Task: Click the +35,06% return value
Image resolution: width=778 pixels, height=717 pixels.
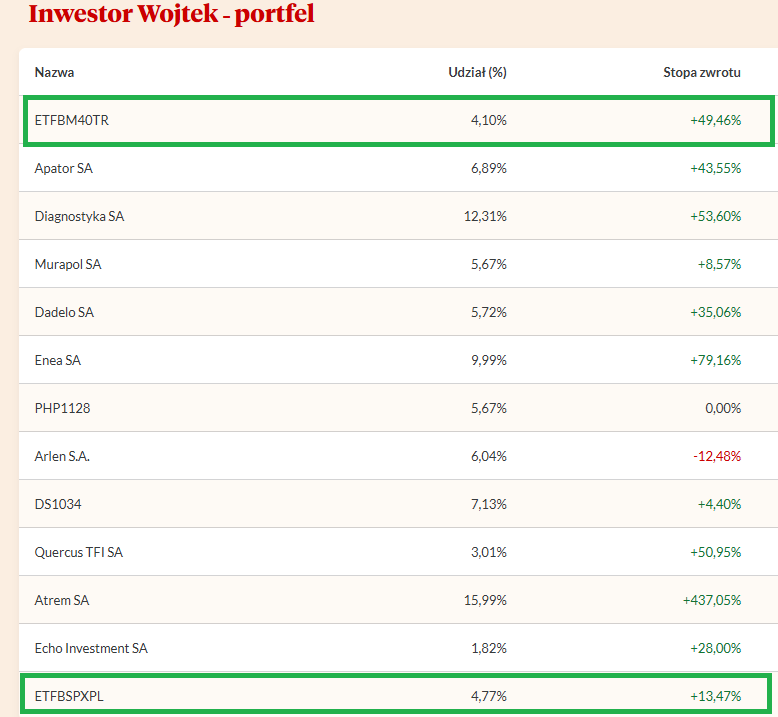Action: pyautogui.click(x=715, y=313)
